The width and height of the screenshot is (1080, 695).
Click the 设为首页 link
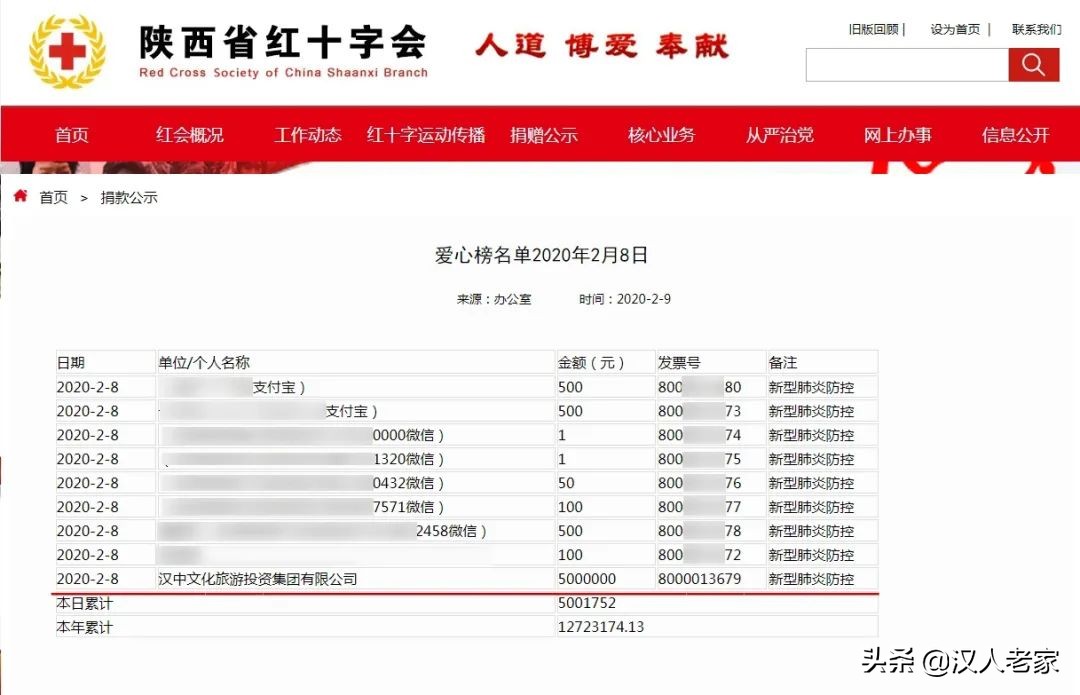coord(956,29)
